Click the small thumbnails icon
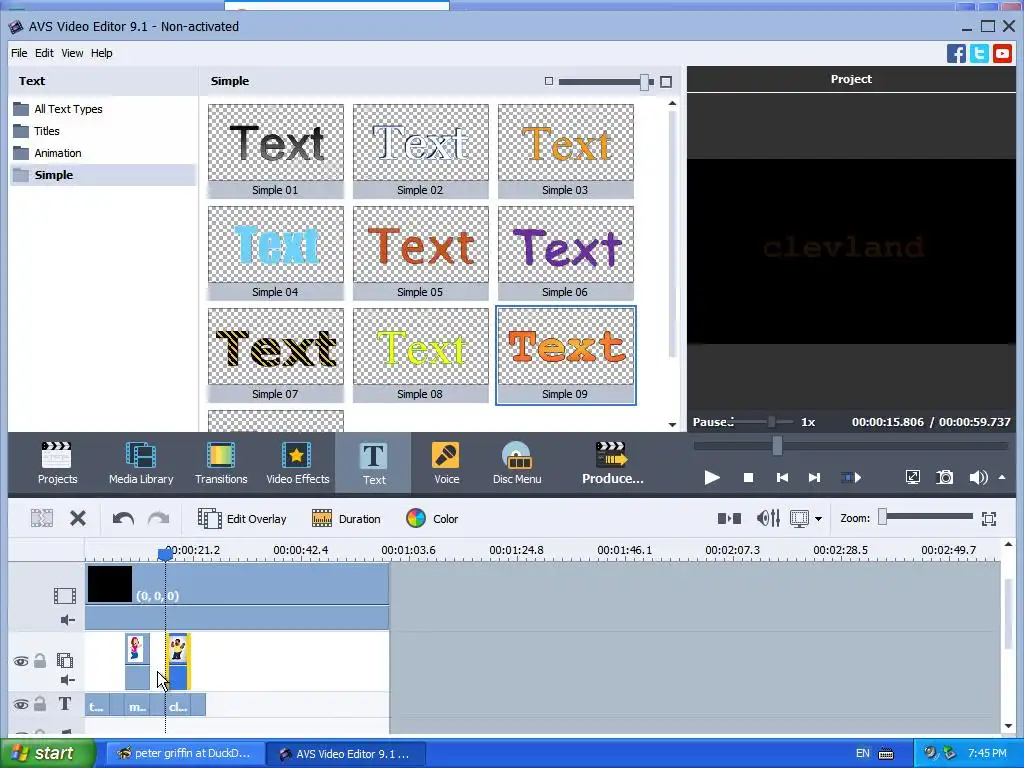 point(549,81)
